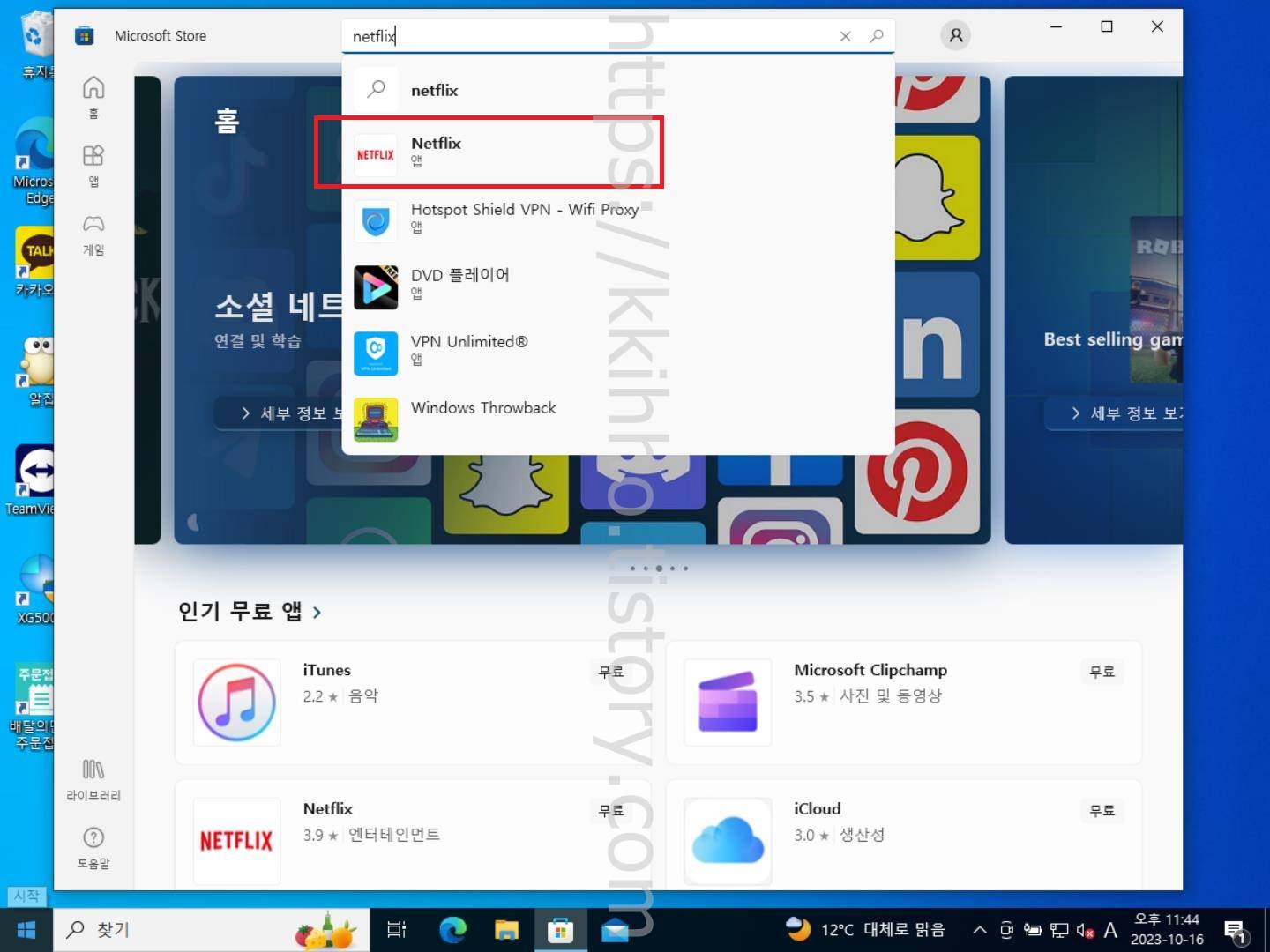Open the iTunes app card
Viewport: 1270px width, 952px height.
[x=413, y=703]
